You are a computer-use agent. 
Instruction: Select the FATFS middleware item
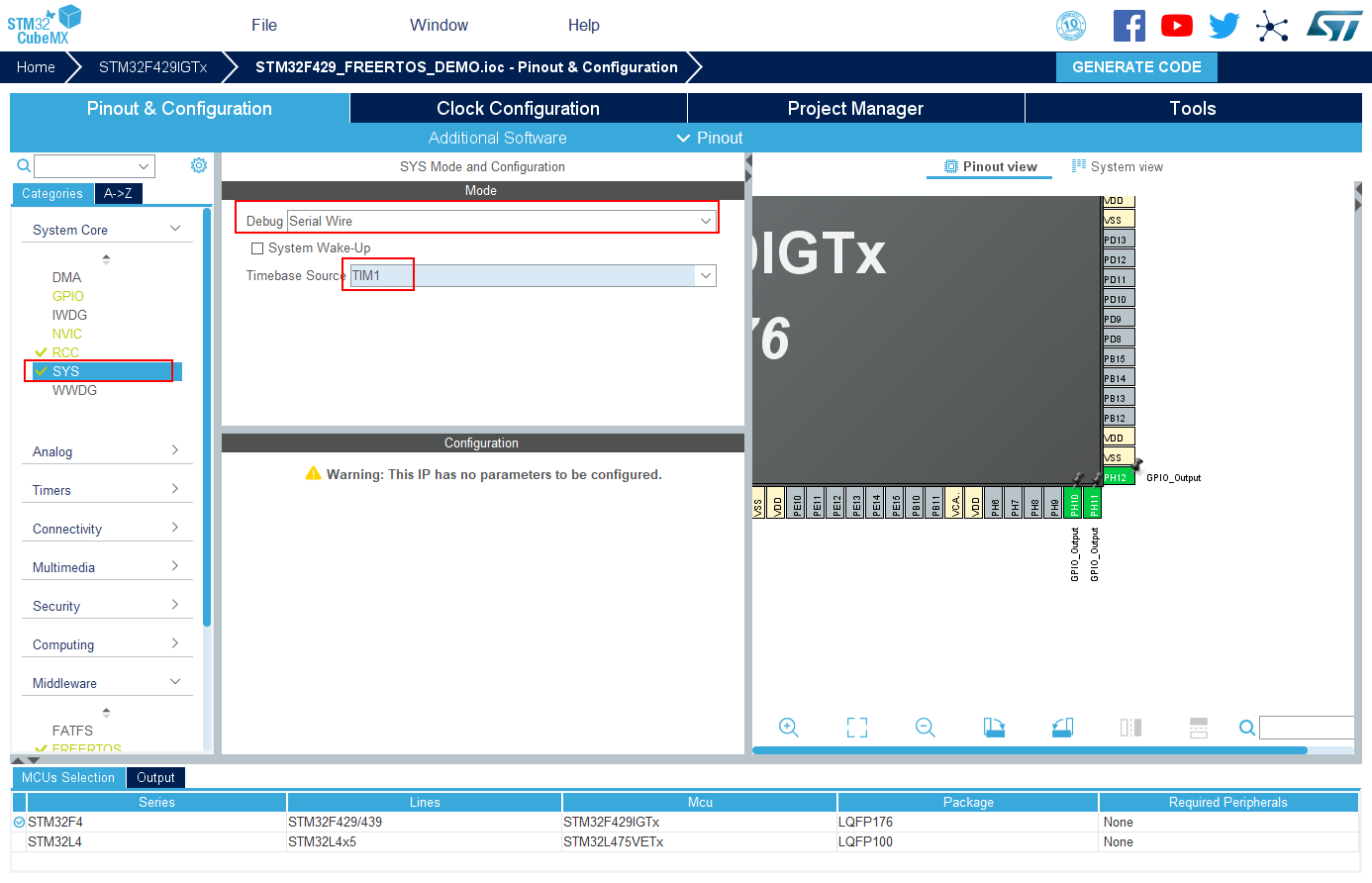click(72, 731)
